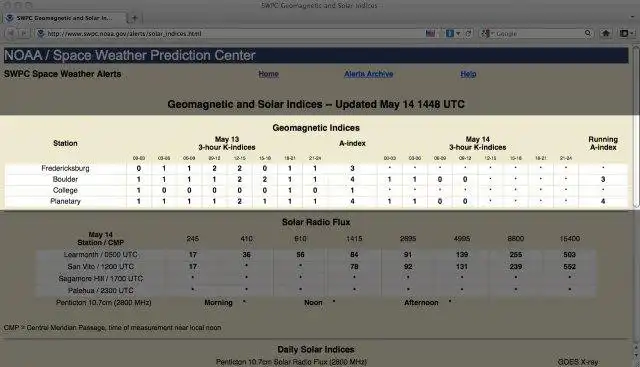Select the SWPC Geomagnetic and Solar tab

[x=64, y=18]
